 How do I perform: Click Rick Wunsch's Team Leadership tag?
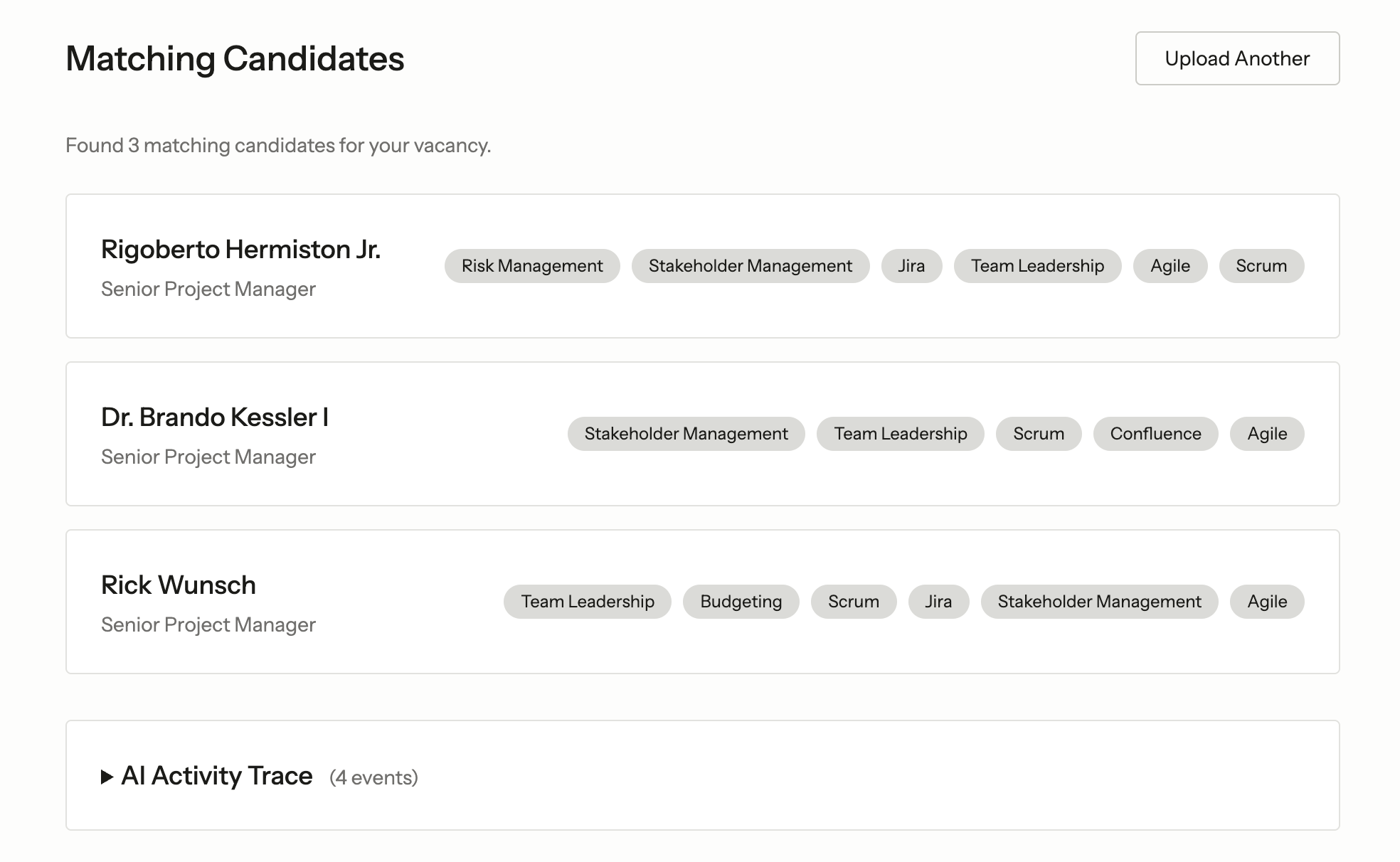click(588, 602)
